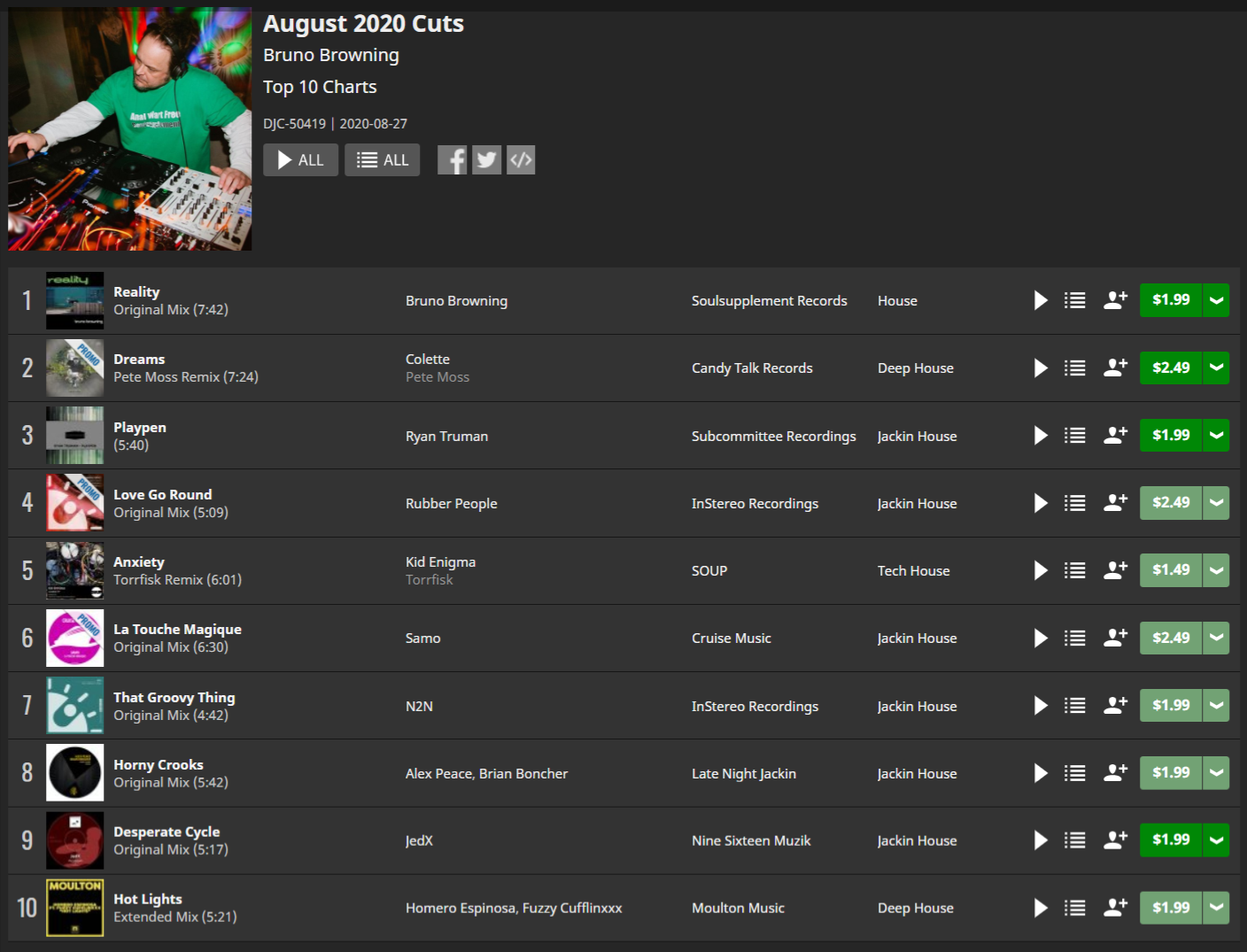1247x952 pixels.
Task: Follow artist for That Groovy Thing
Action: point(1115,706)
